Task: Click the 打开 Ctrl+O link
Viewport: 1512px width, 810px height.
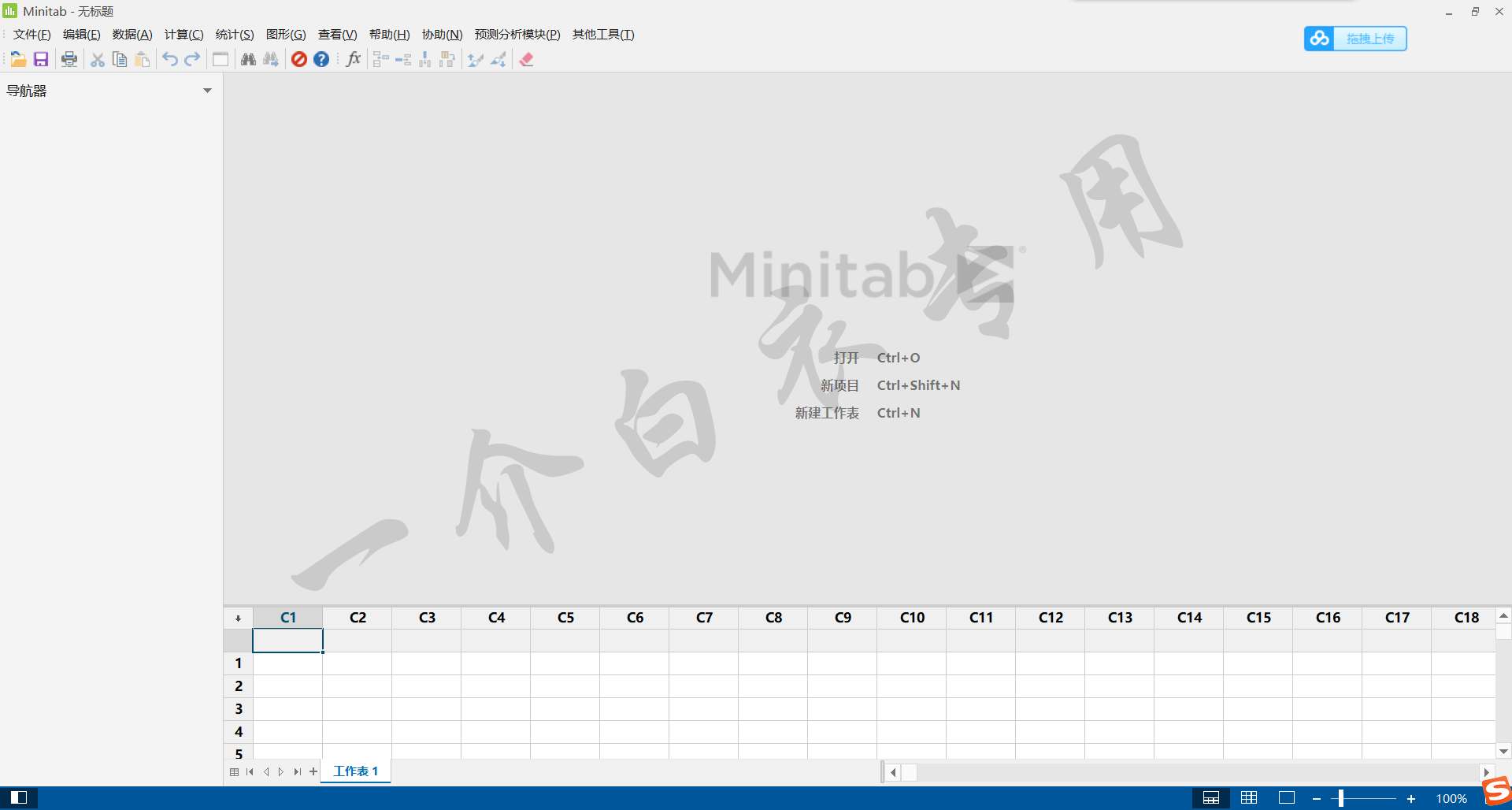Action: pos(876,358)
